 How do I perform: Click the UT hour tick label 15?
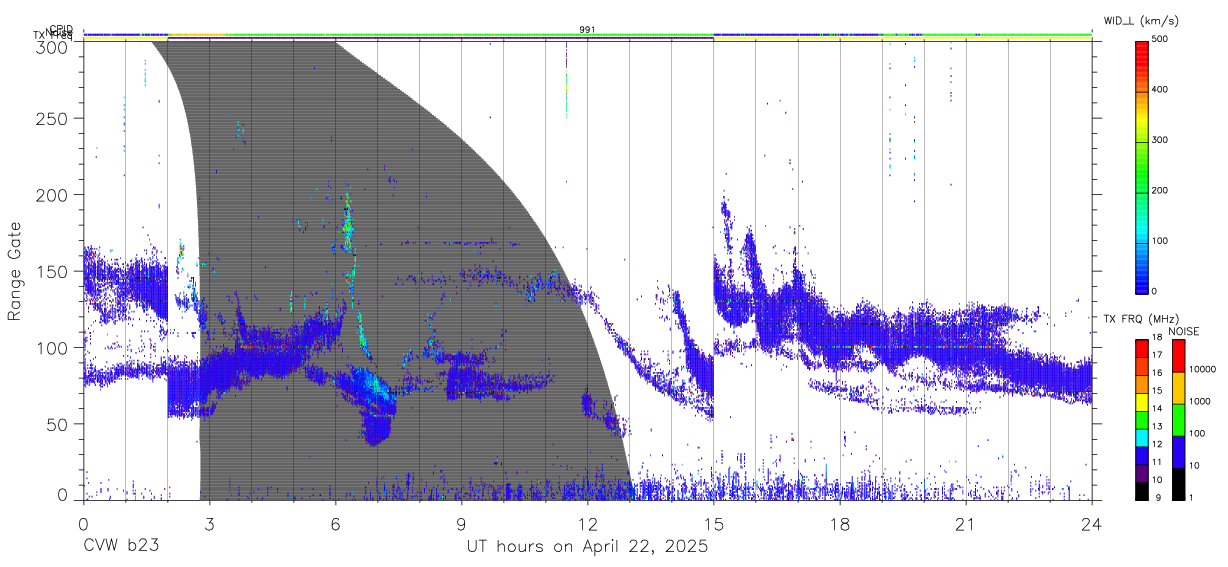(713, 523)
